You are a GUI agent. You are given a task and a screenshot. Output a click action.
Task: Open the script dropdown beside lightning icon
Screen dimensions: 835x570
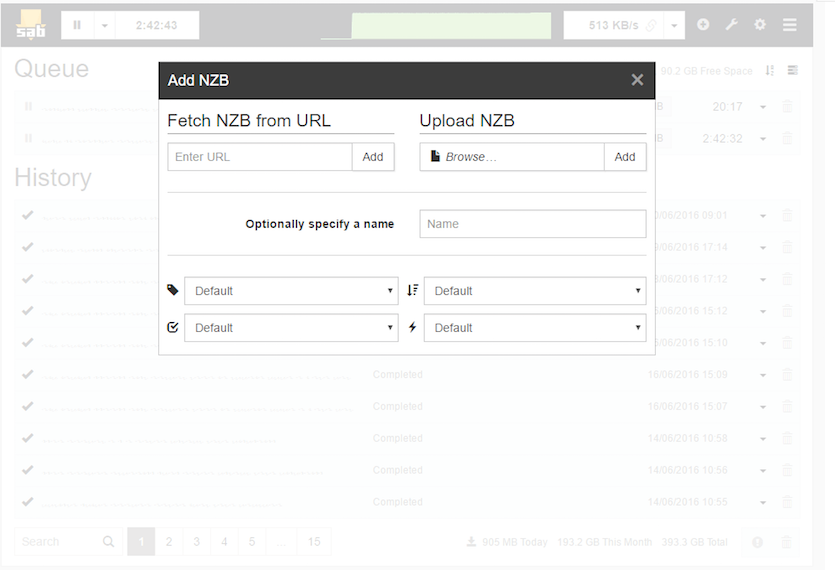(x=535, y=328)
